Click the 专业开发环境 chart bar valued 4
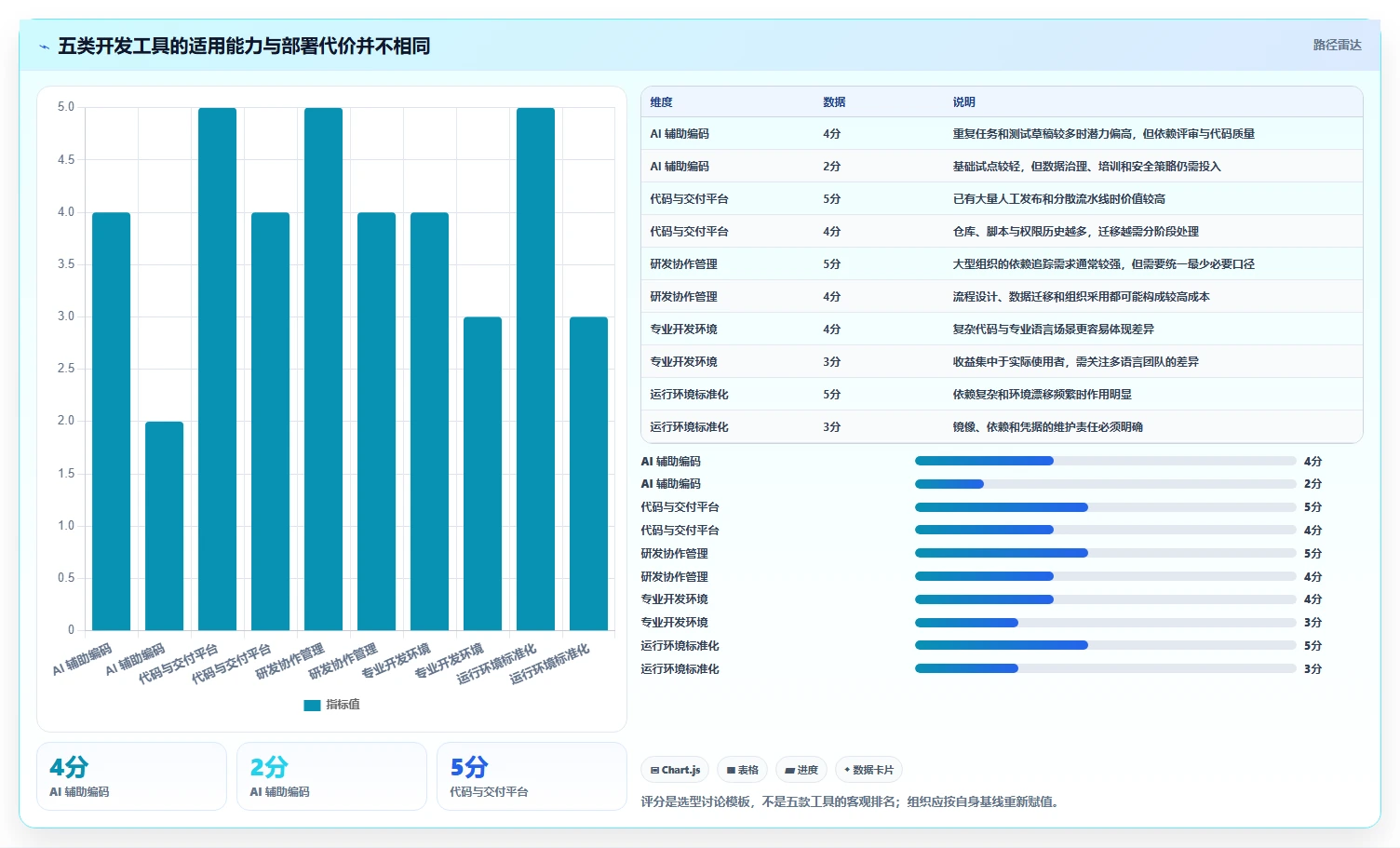This screenshot has height=848, width=1400. click(x=430, y=422)
